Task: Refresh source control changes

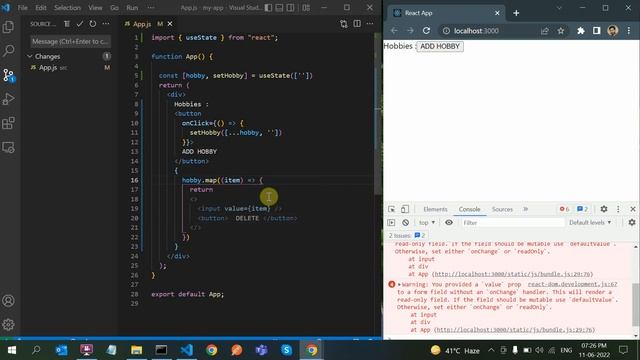Action: [93, 24]
